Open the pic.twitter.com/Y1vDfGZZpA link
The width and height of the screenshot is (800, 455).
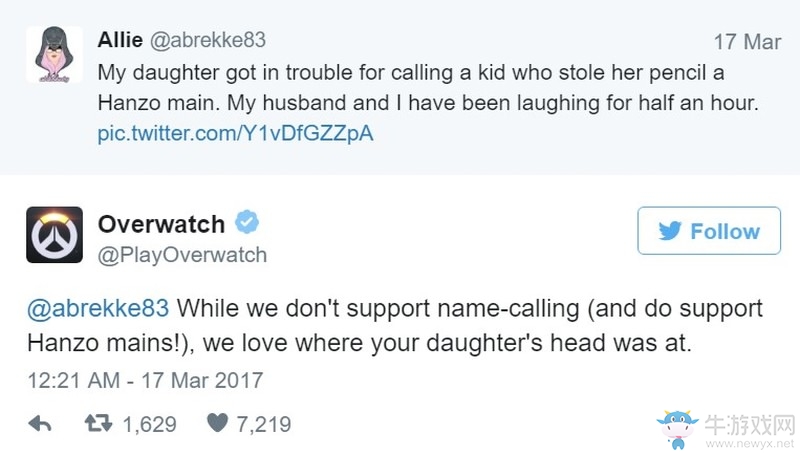(x=235, y=133)
